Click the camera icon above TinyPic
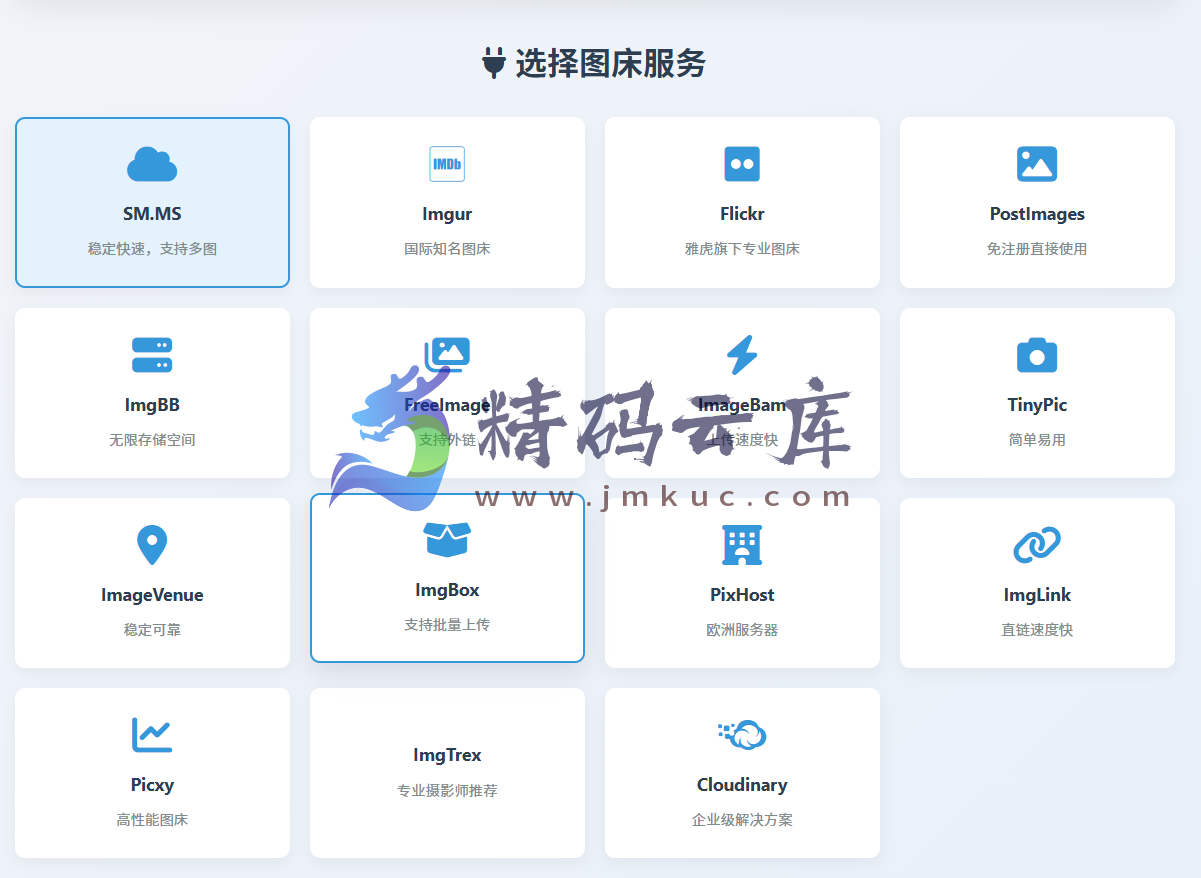Screen dimensions: 1201x878 (1037, 355)
